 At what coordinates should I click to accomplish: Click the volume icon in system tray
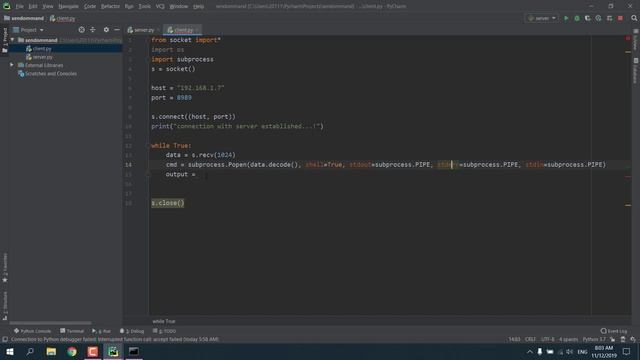(x=570, y=352)
